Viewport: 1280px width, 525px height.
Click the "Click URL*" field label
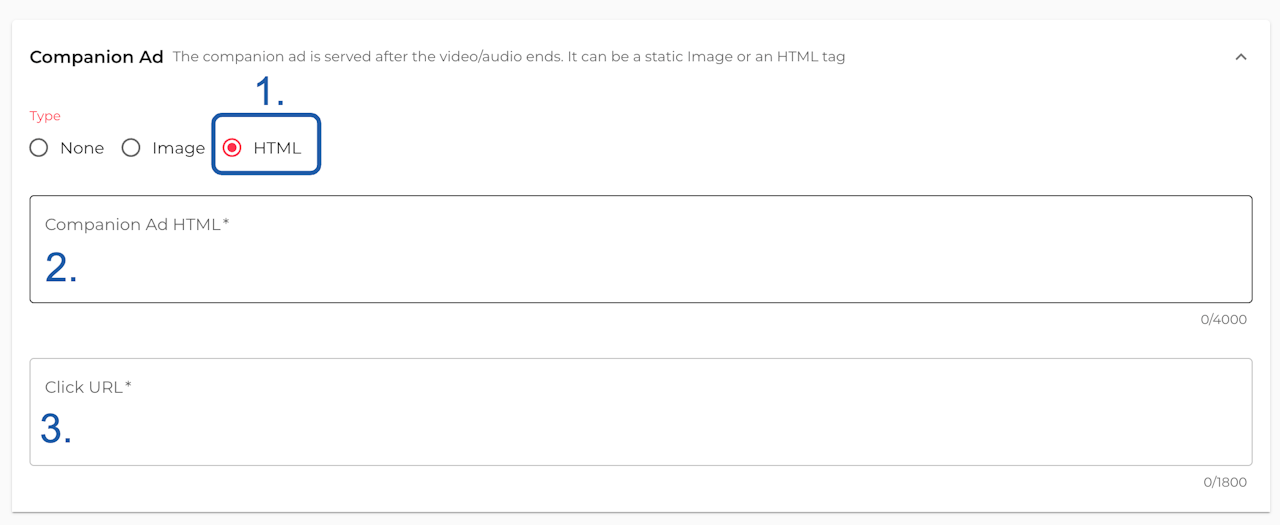pyautogui.click(x=88, y=387)
